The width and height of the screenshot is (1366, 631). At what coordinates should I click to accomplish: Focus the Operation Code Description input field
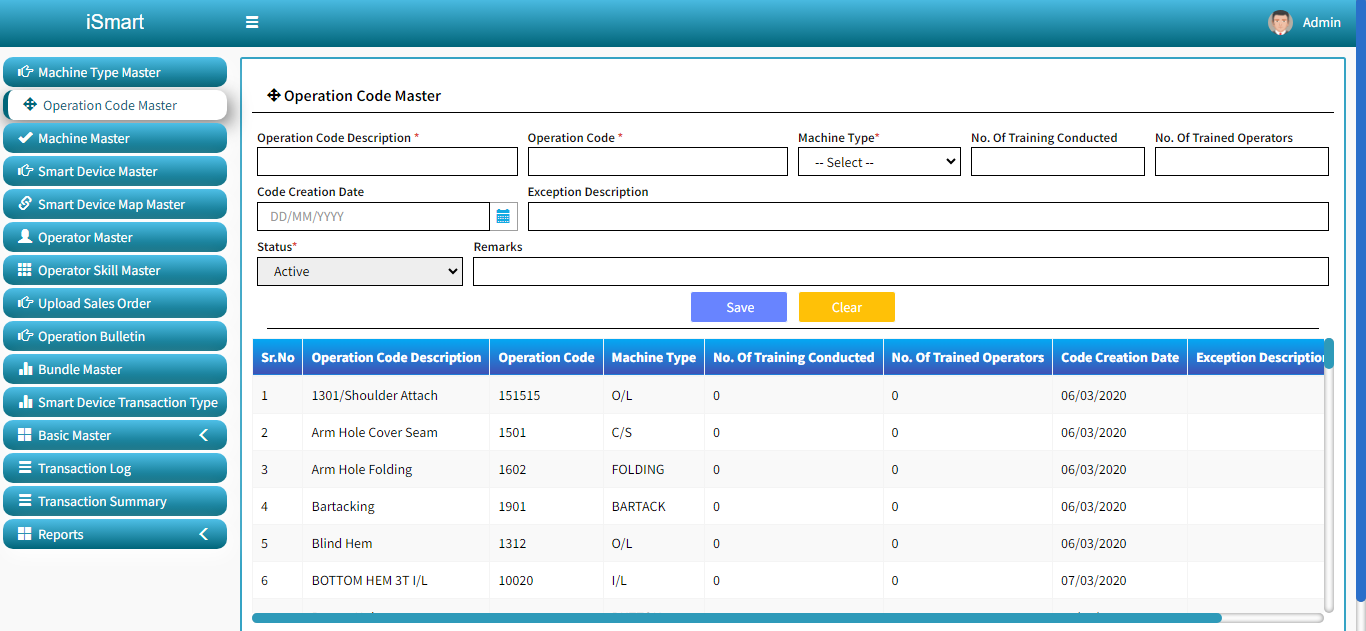point(387,162)
